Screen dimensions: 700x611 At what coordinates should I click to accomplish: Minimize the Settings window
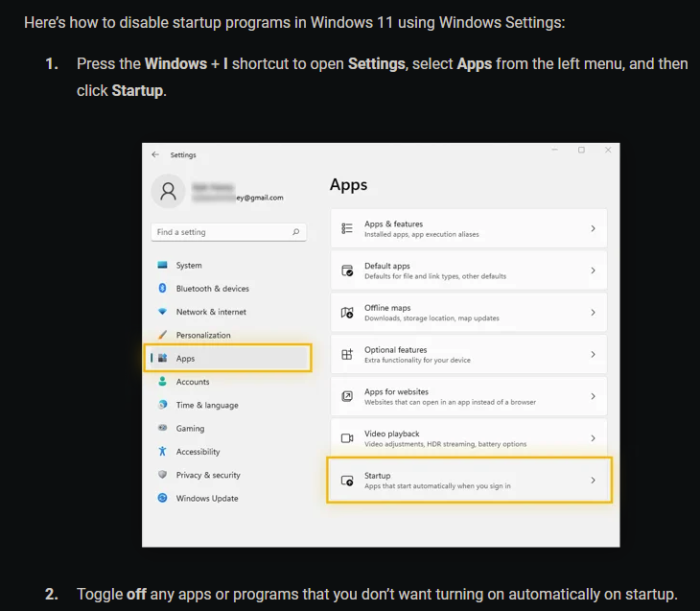pyautogui.click(x=554, y=150)
